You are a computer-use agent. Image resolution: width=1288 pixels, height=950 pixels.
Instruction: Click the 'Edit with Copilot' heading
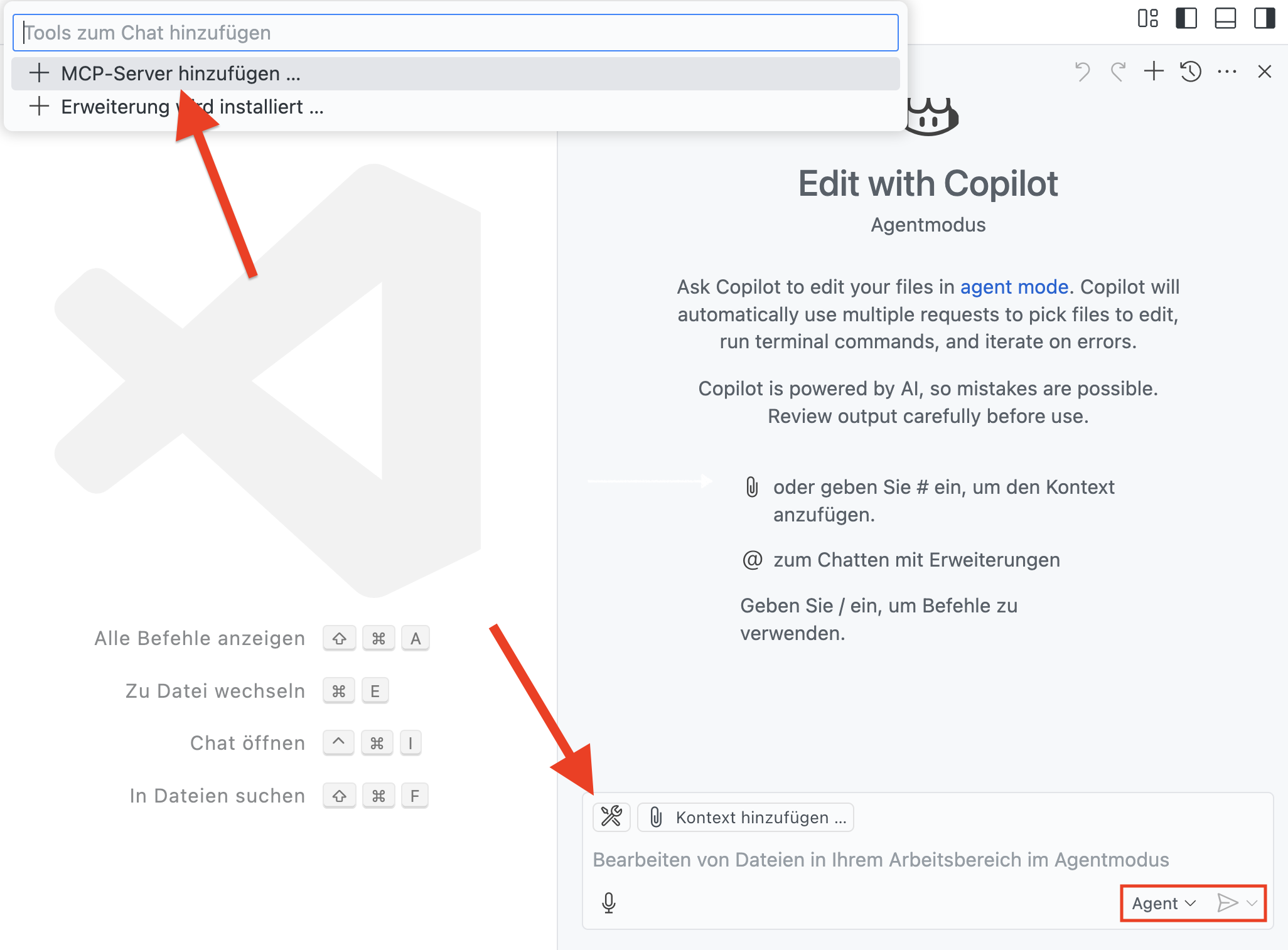928,184
